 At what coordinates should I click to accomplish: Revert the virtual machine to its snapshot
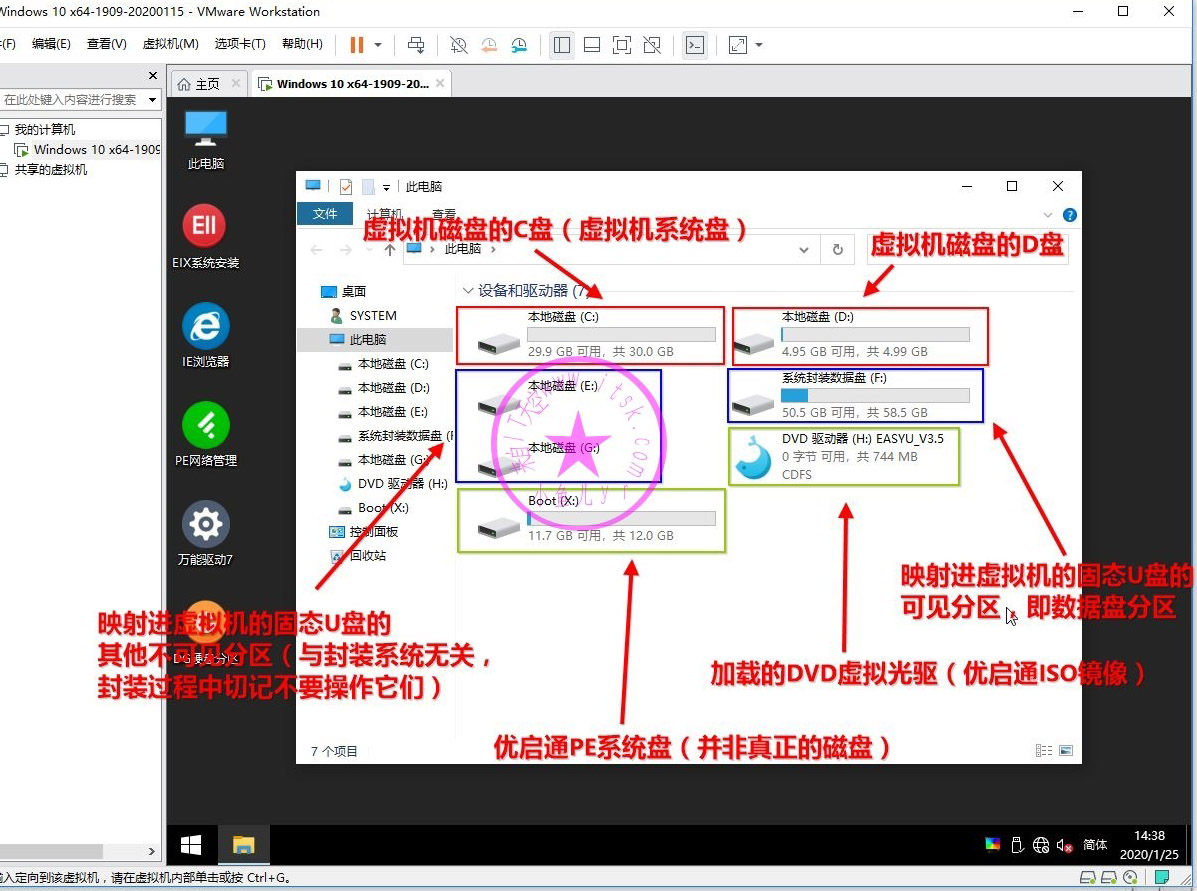(x=489, y=45)
